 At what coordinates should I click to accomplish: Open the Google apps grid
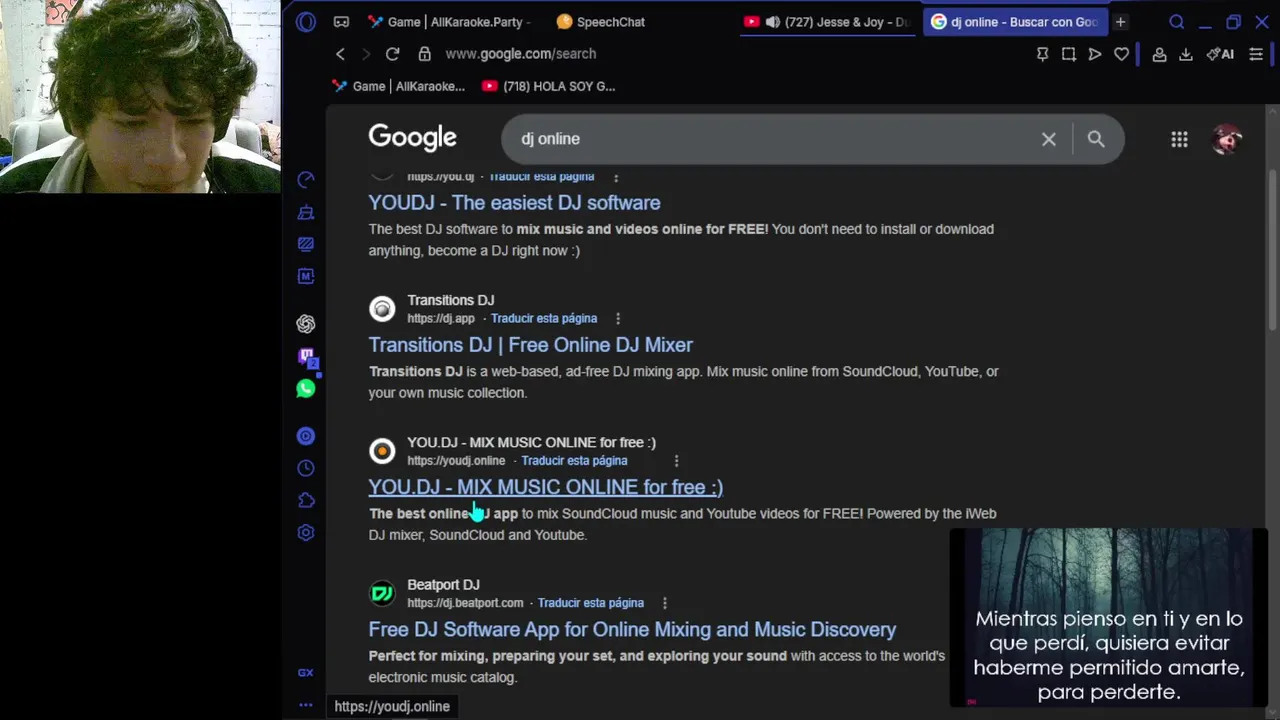[1180, 140]
